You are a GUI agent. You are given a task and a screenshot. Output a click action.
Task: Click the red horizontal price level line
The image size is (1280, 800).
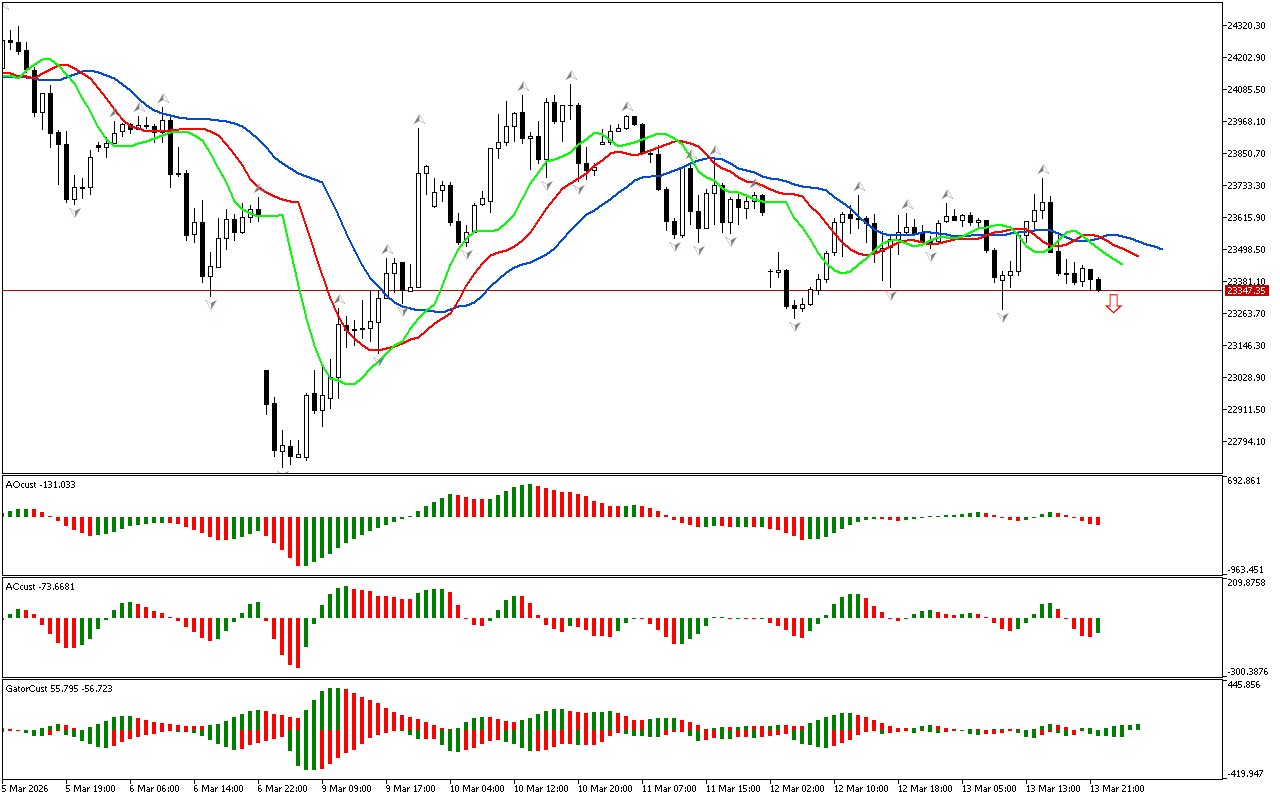point(600,290)
